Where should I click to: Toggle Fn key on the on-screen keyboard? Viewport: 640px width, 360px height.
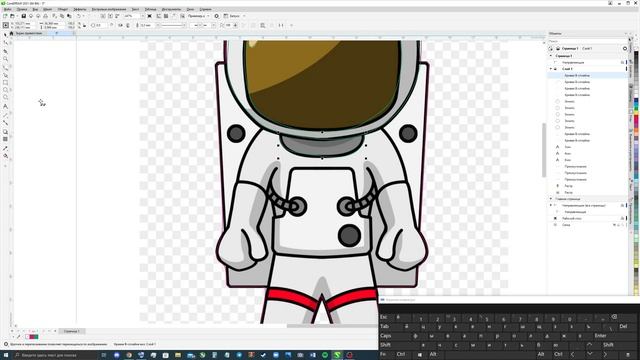click(383, 354)
